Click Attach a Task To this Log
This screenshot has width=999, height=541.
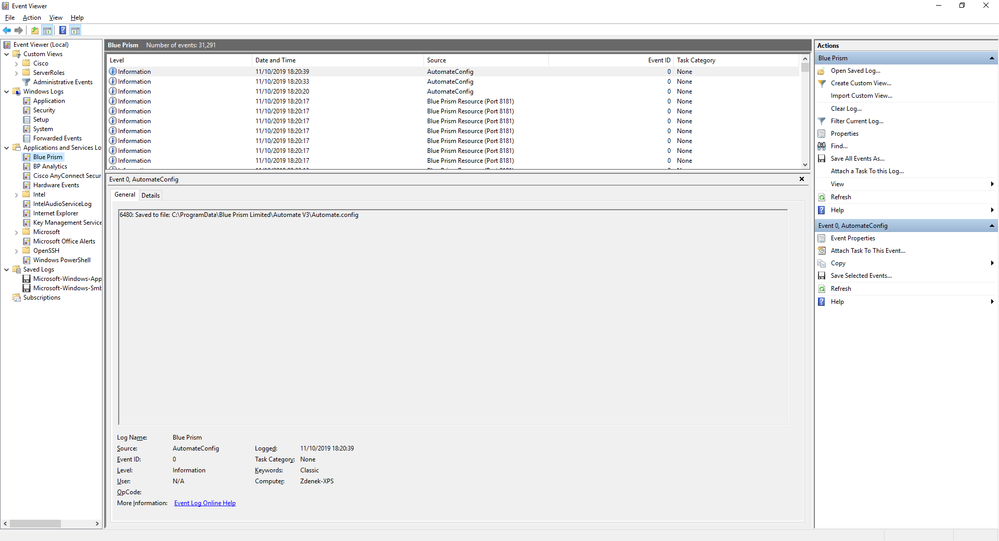pyautogui.click(x=867, y=171)
